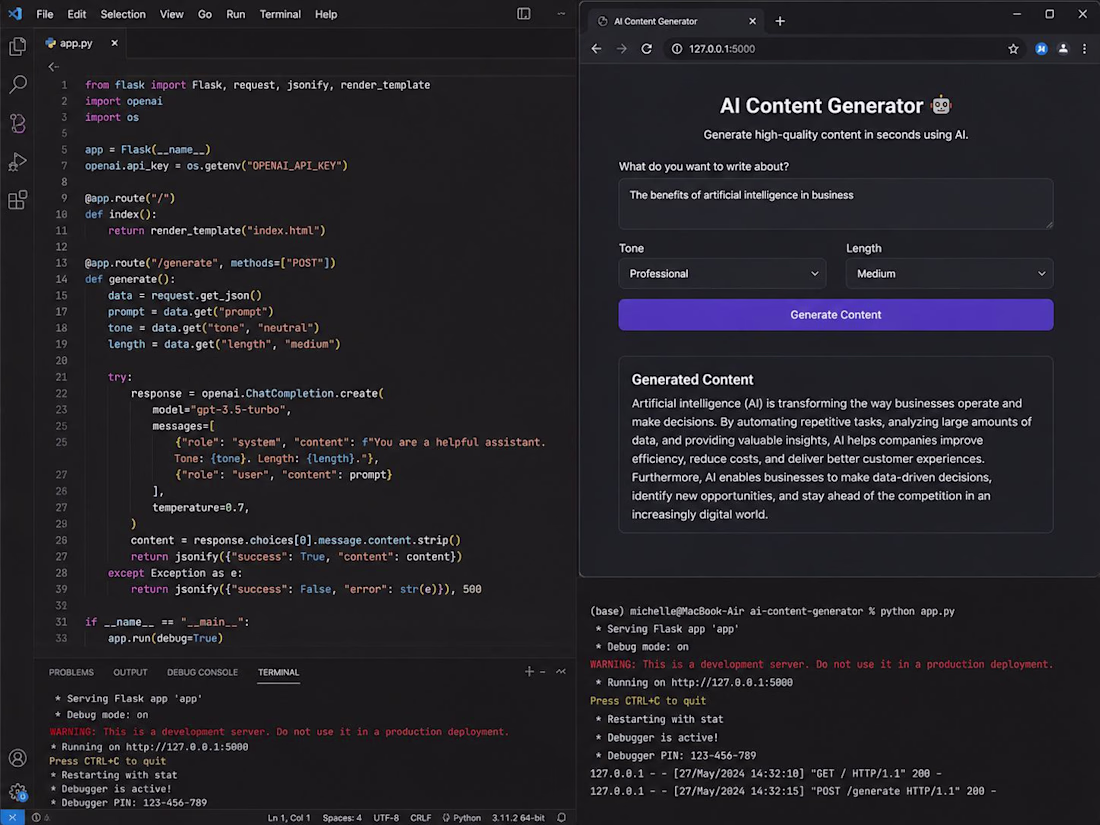The height and width of the screenshot is (825, 1100).
Task: Open Source Control view in activity bar
Action: click(x=18, y=123)
